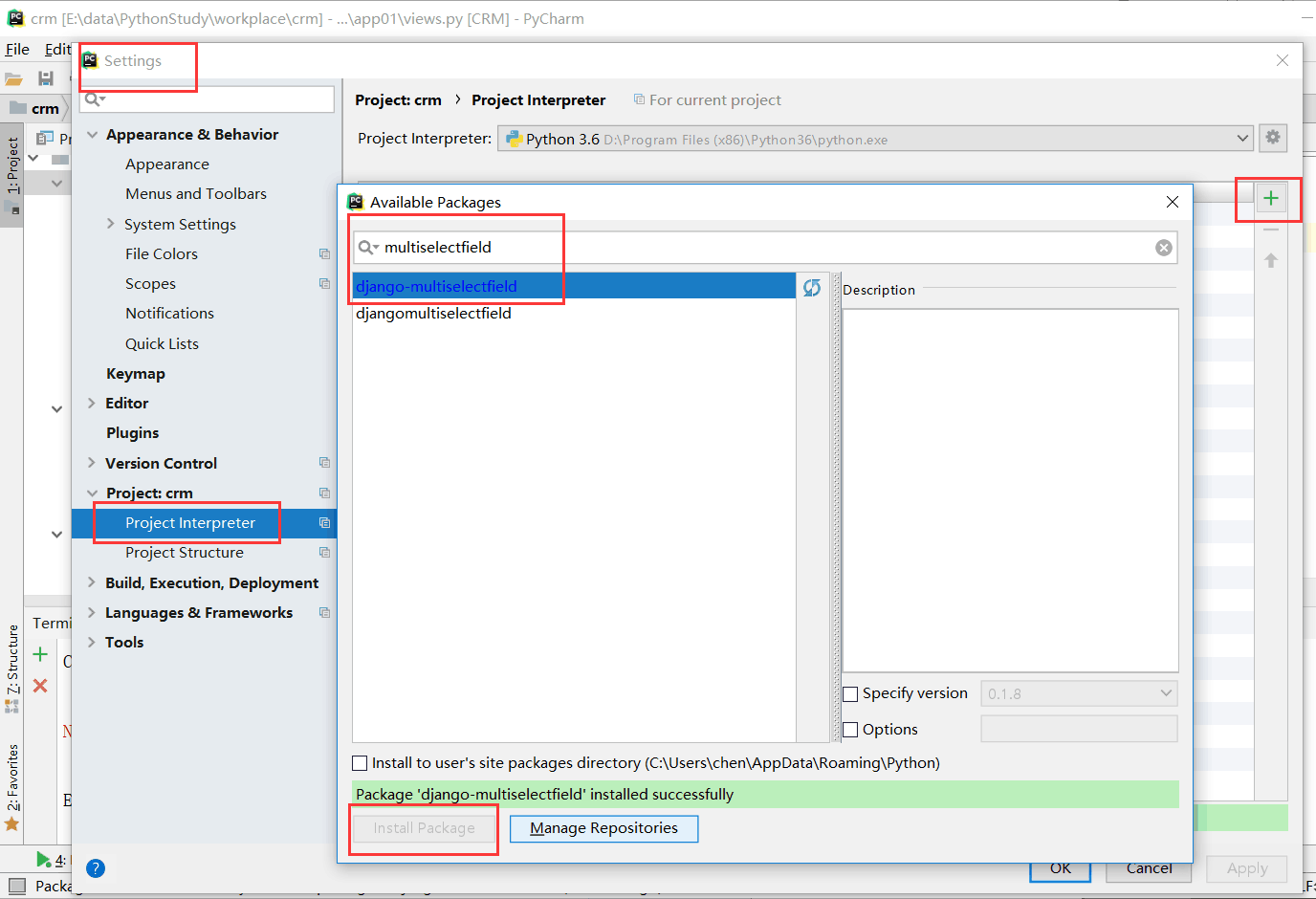Collapse the Project: crm node
This screenshot has height=899, width=1316.
click(x=93, y=493)
